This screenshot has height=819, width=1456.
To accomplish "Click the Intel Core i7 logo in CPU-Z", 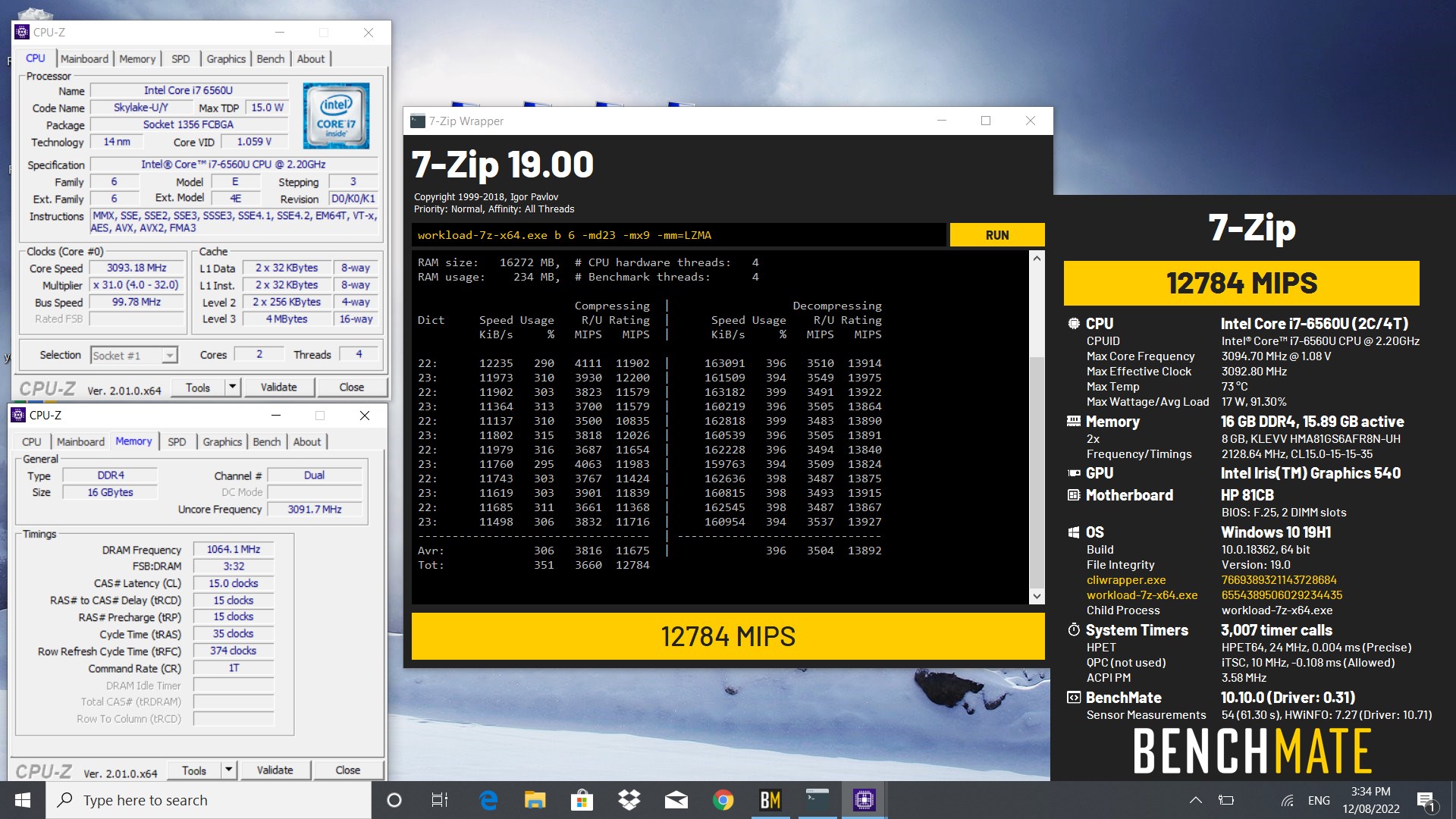I will [336, 115].
